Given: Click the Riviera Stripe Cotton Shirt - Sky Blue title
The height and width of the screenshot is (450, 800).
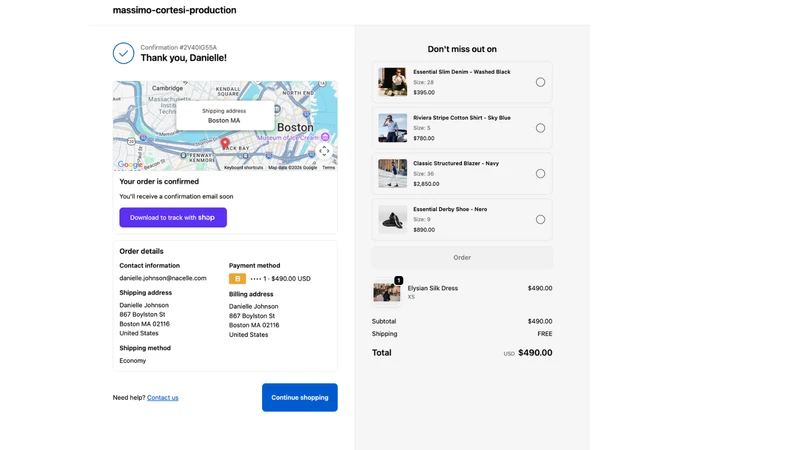Looking at the screenshot, I should tap(462, 118).
